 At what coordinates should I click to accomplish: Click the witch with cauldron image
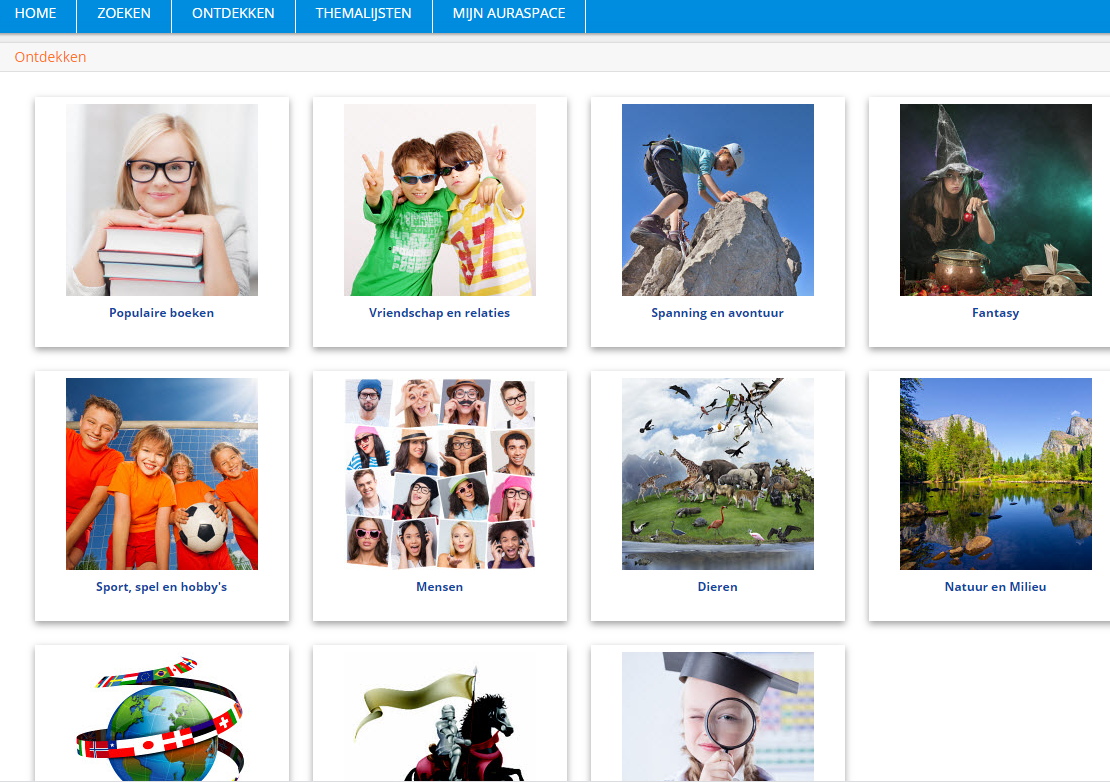[x=996, y=200]
